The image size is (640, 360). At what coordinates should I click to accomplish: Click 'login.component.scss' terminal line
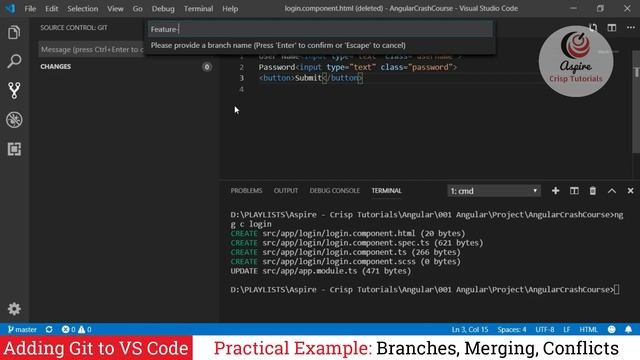(345, 261)
